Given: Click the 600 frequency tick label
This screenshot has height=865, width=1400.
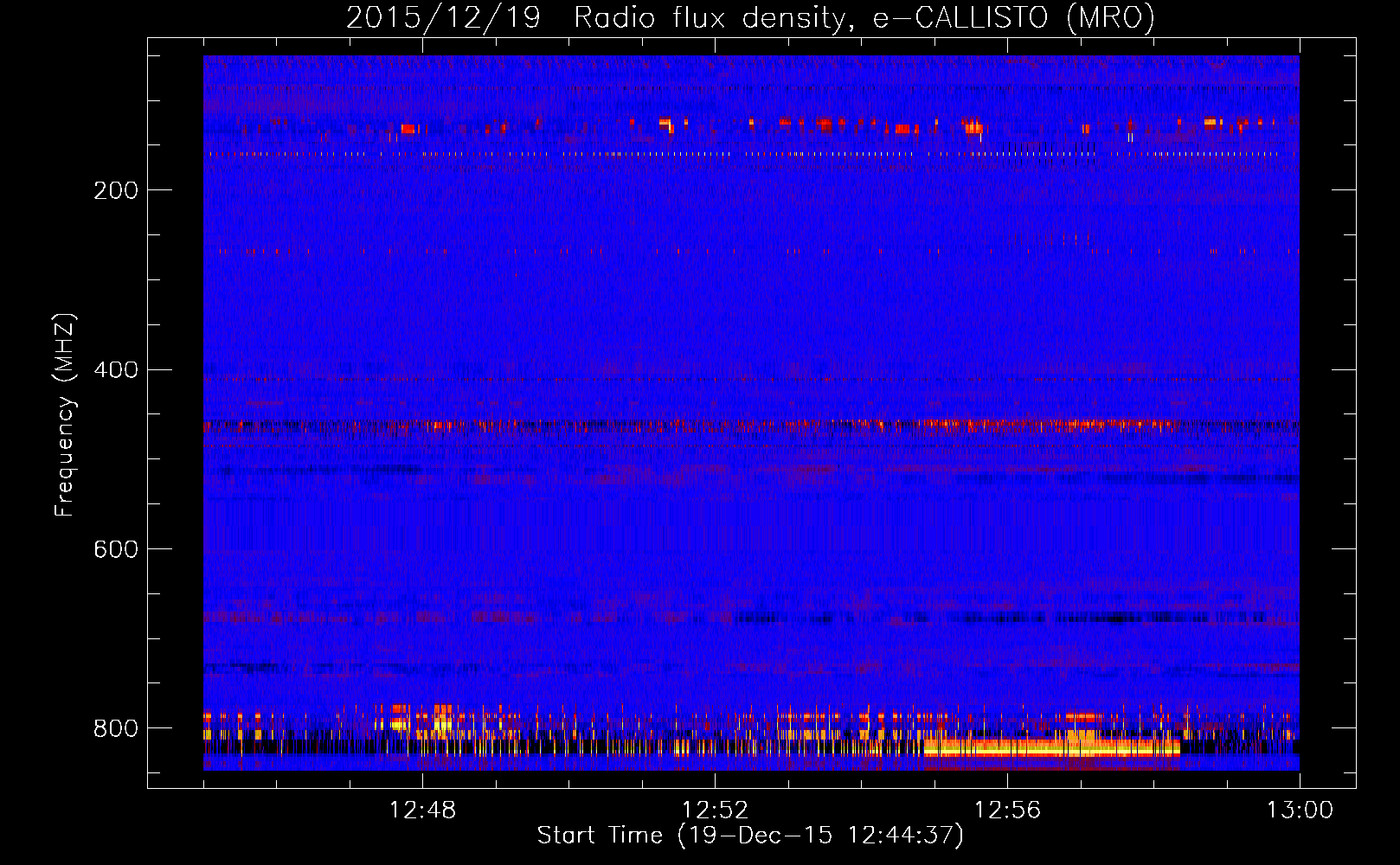Looking at the screenshot, I should click(x=116, y=549).
